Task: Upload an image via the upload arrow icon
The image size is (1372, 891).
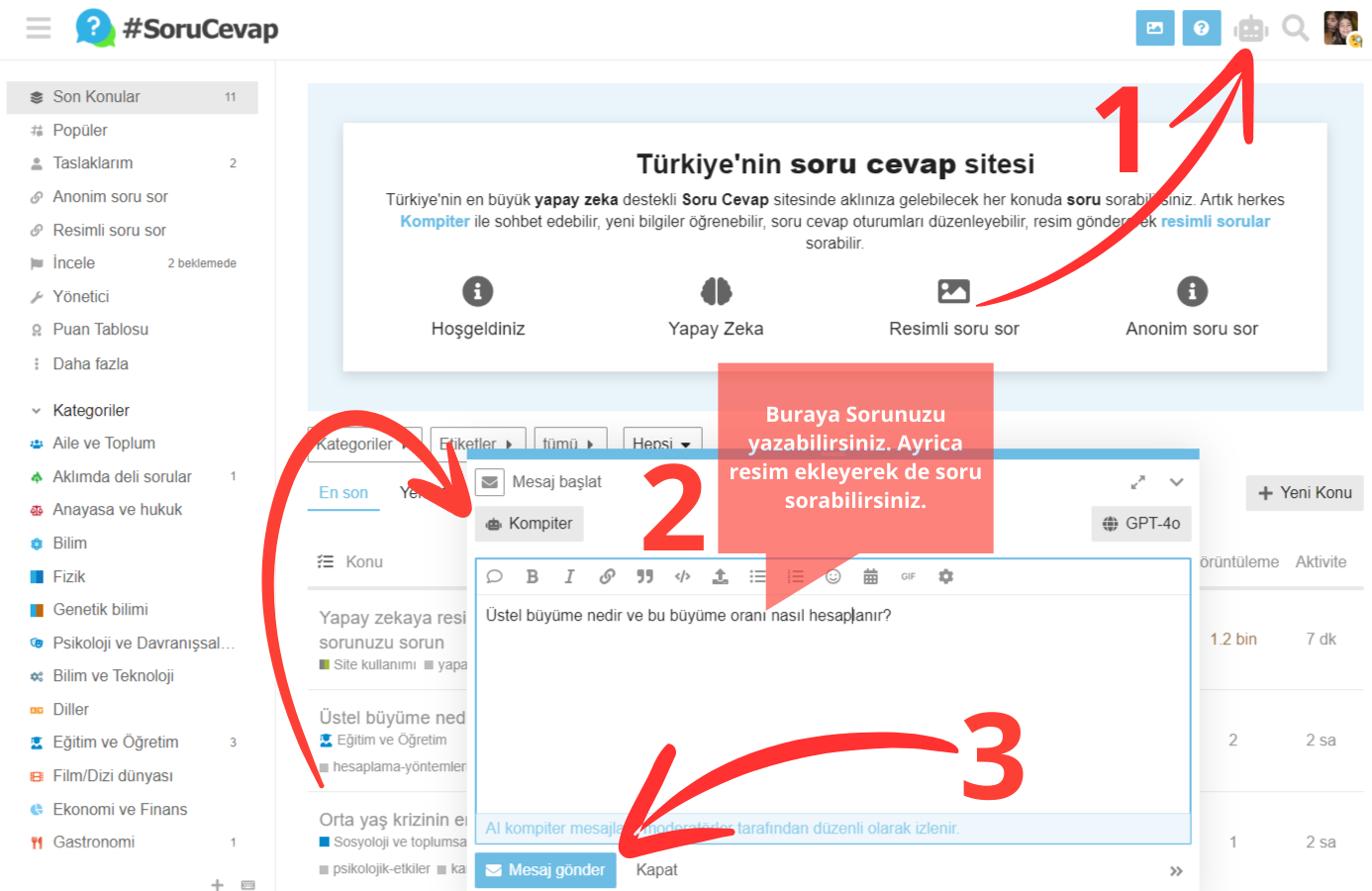Action: (720, 575)
